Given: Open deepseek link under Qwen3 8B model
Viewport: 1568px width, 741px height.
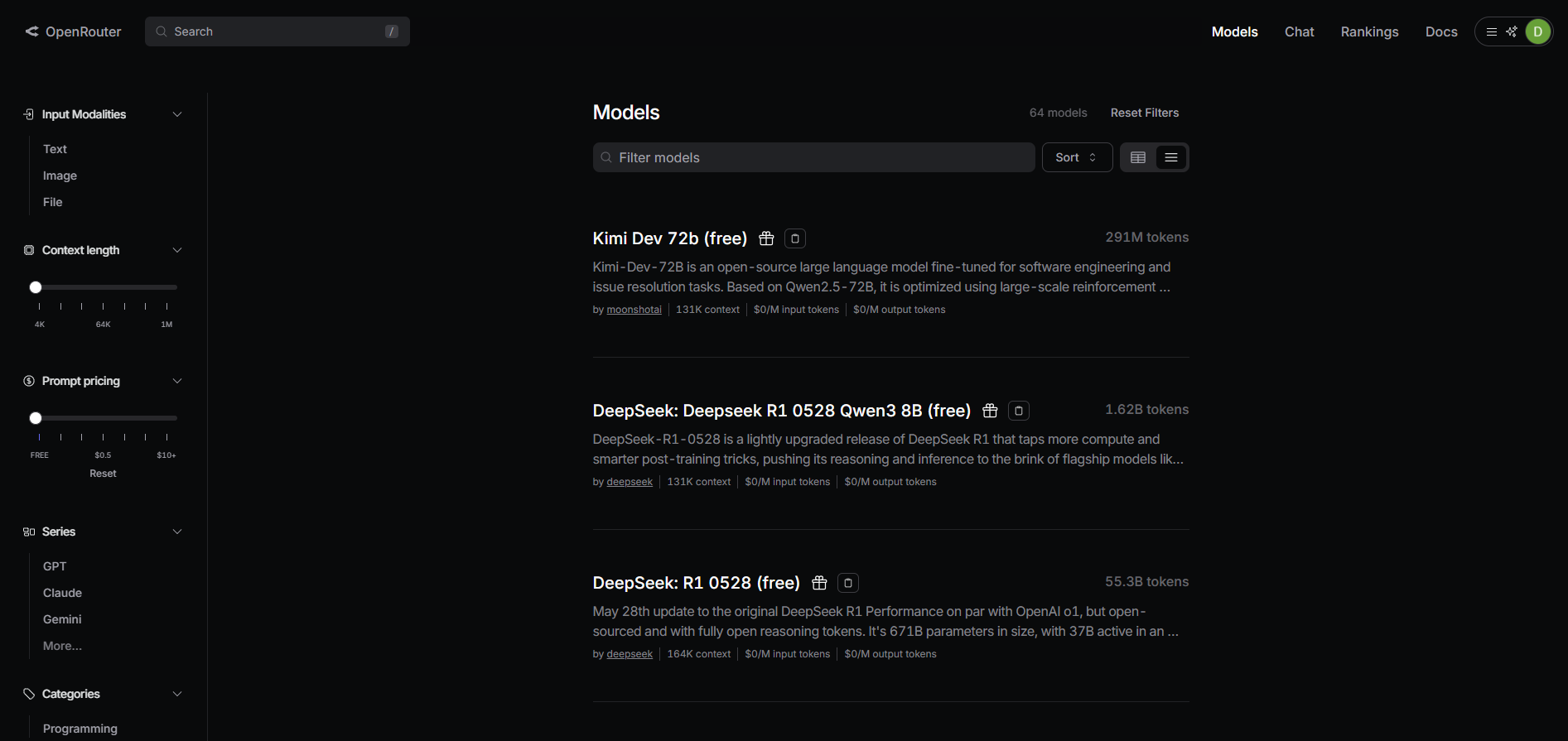Looking at the screenshot, I should pos(630,482).
